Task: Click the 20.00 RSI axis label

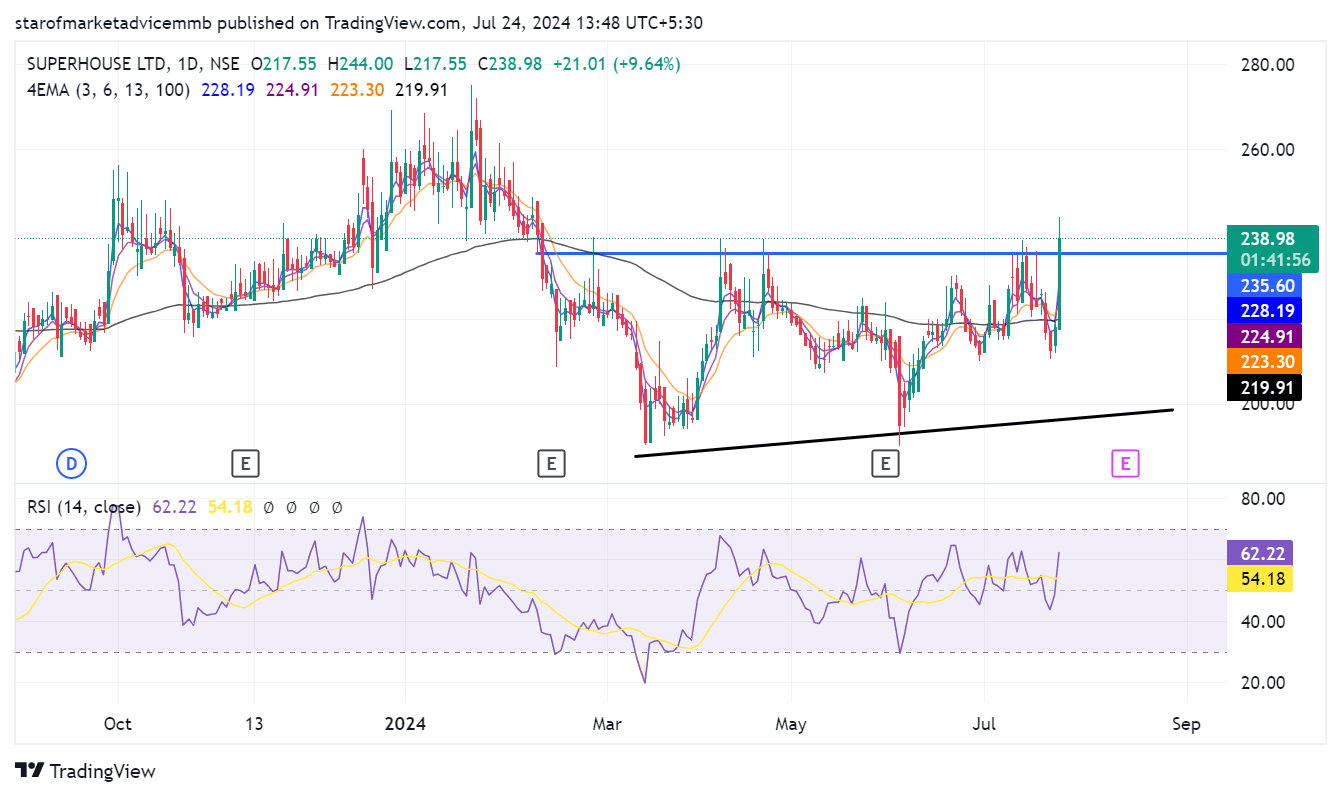Action: (x=1262, y=683)
